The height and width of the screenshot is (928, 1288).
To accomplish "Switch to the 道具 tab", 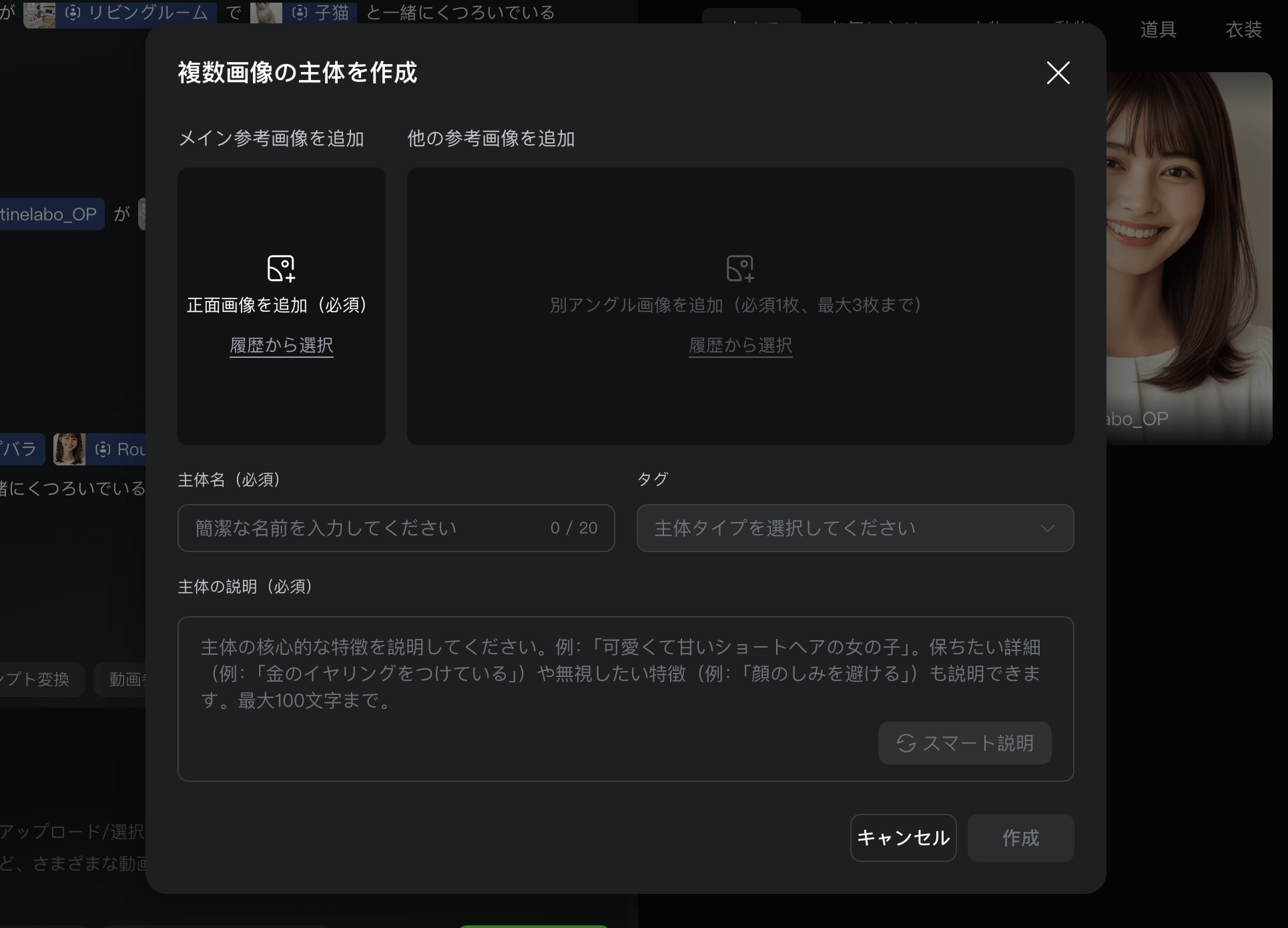I will 1158,29.
